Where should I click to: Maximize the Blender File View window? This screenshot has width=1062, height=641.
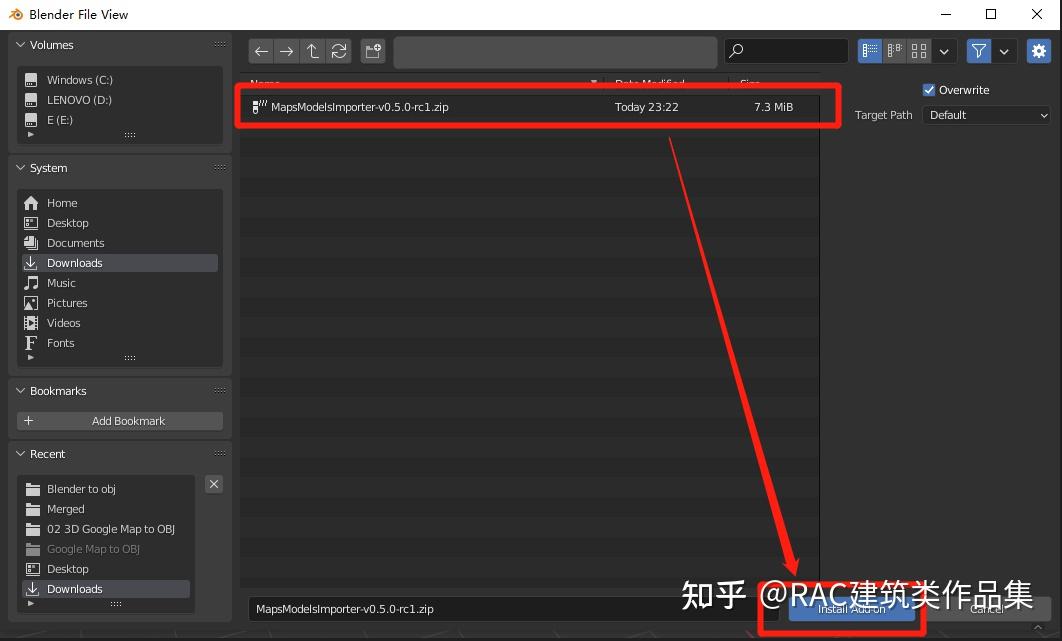(x=991, y=14)
